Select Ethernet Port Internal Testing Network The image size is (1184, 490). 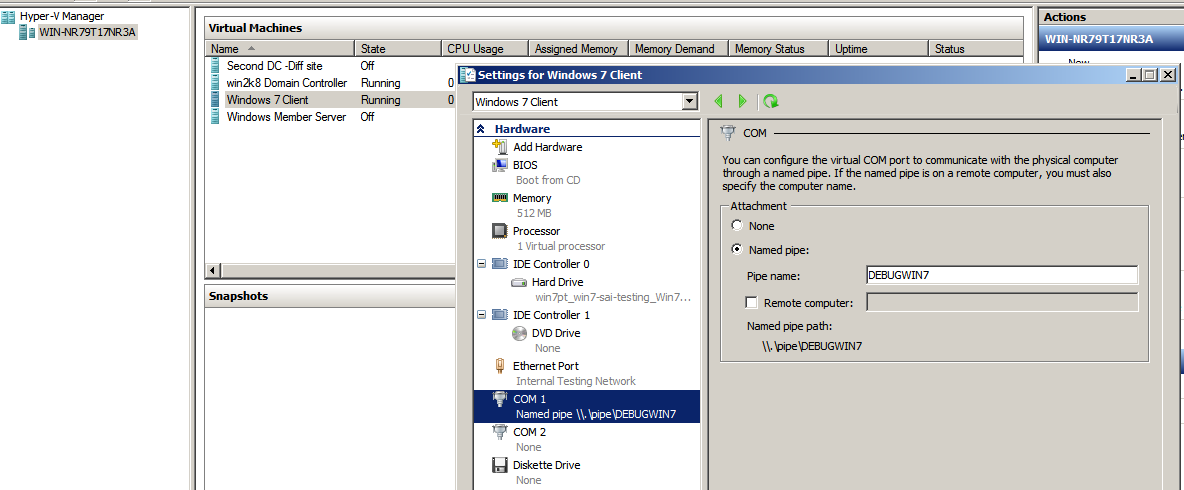pos(586,373)
